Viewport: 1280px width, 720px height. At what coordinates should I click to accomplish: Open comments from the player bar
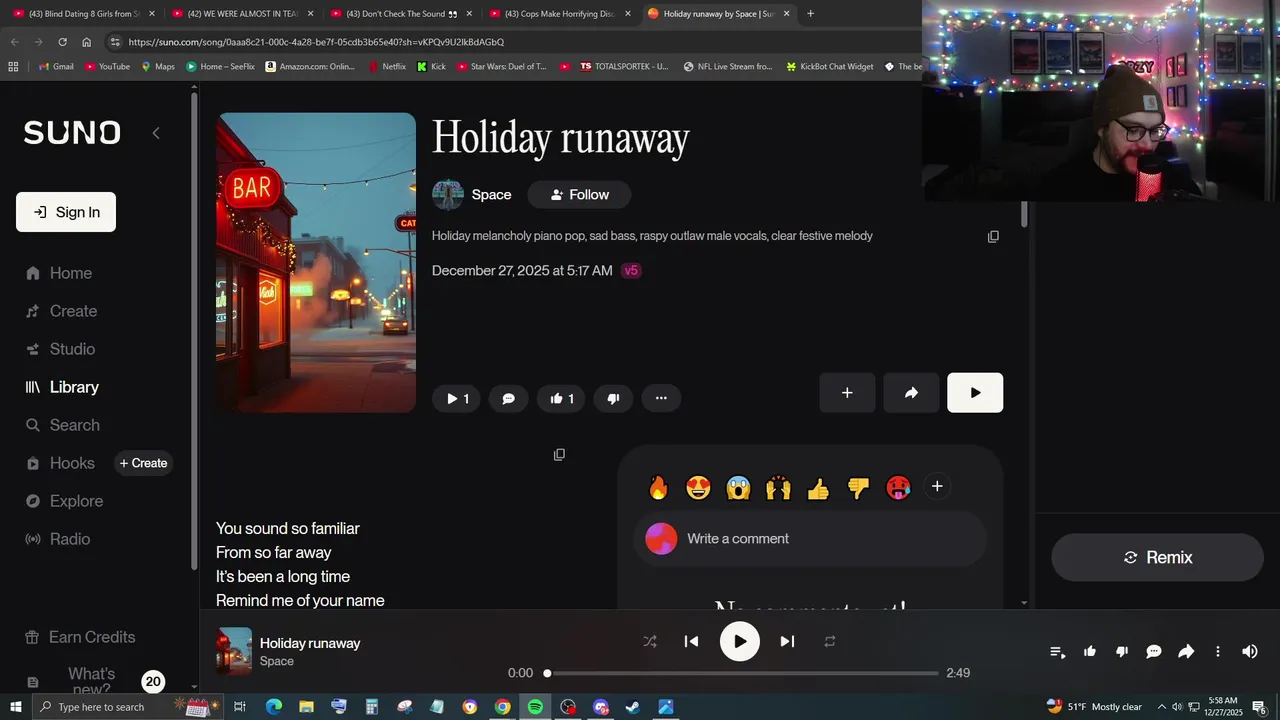[x=1154, y=652]
